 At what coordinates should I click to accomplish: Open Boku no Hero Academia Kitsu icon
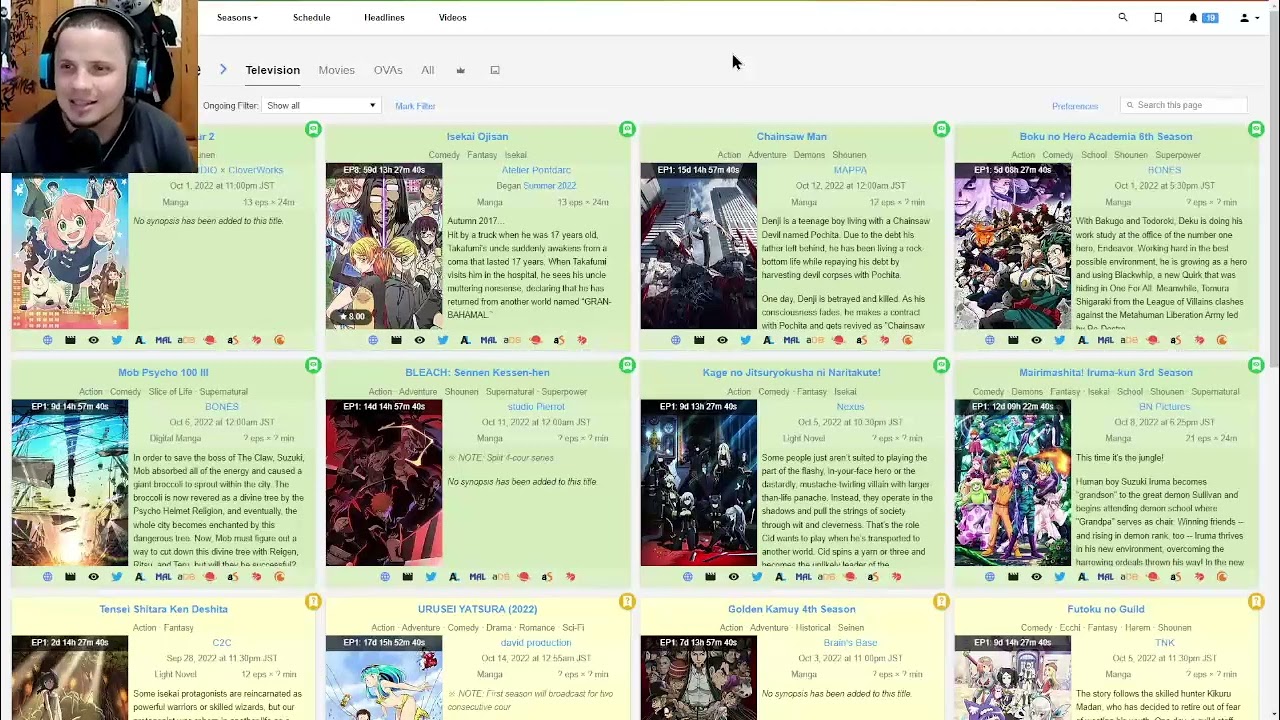pyautogui.click(x=1199, y=340)
